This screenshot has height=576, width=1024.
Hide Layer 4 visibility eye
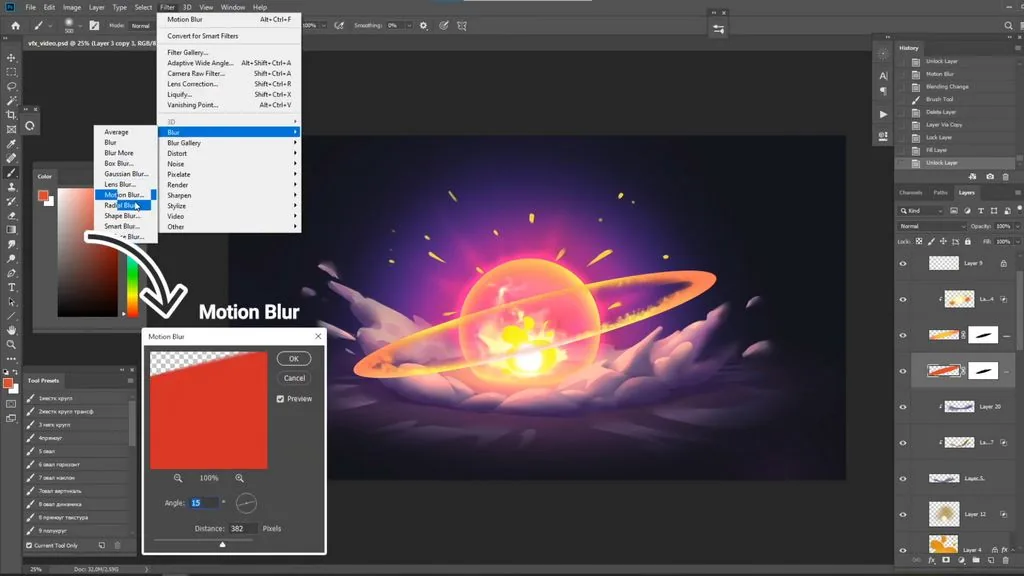coord(903,550)
